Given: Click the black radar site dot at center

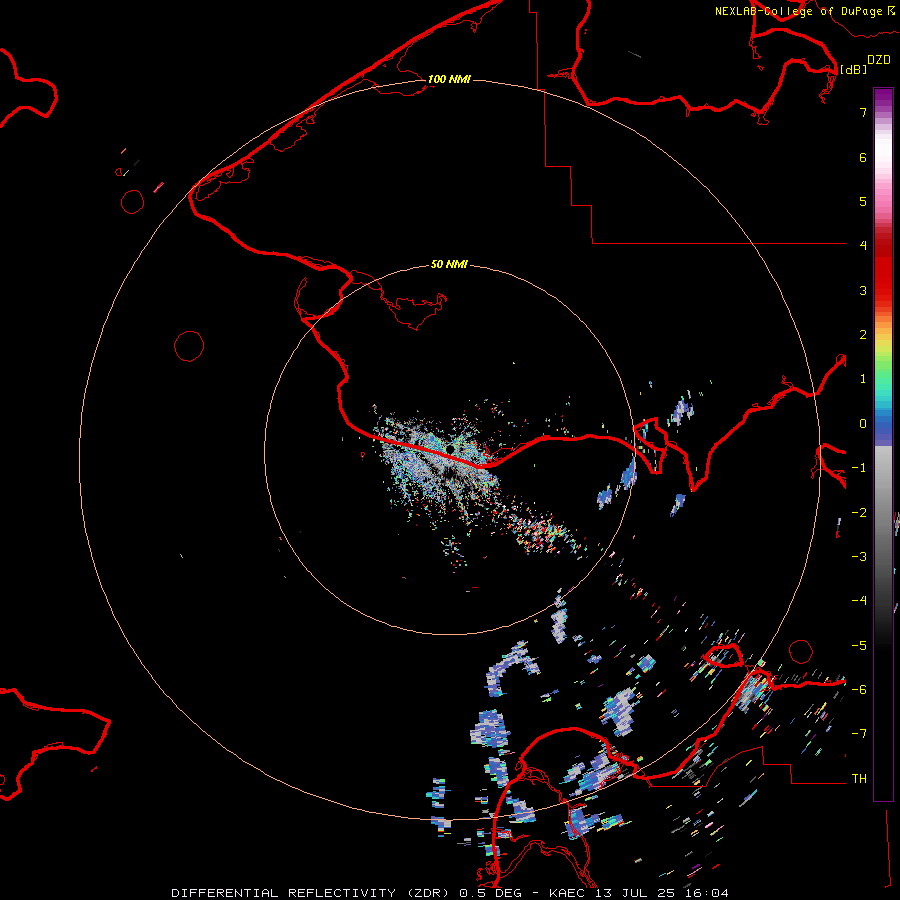Looking at the screenshot, I should pyautogui.click(x=451, y=448).
